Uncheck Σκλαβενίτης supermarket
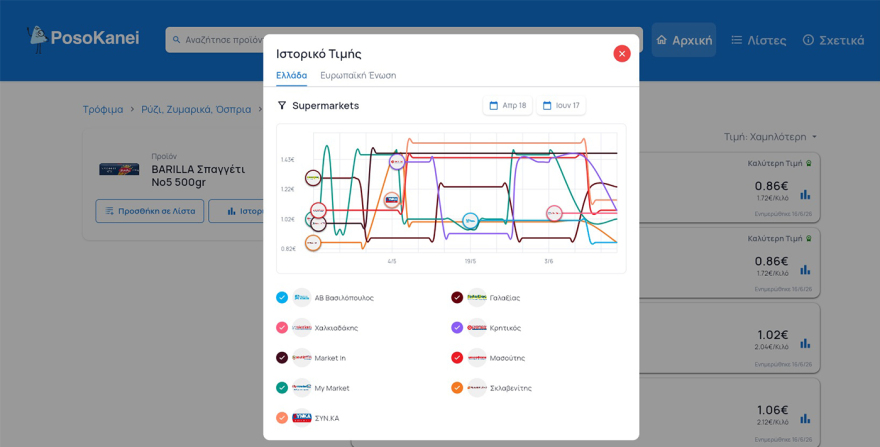 click(x=457, y=388)
